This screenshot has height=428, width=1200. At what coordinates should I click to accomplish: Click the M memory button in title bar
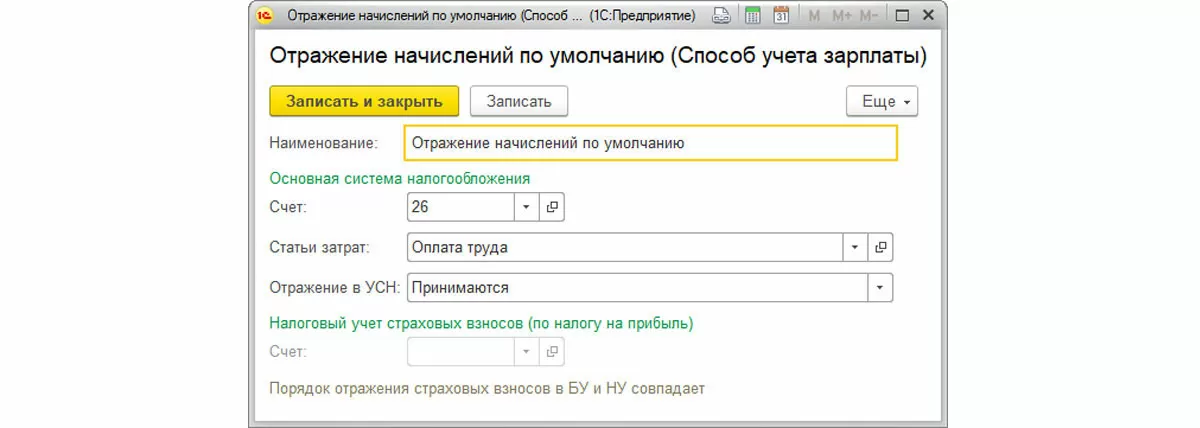(814, 16)
